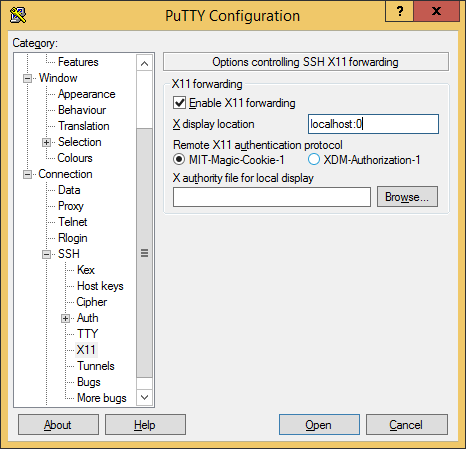
Task: Collapse the Window tree node
Action: pyautogui.click(x=27, y=79)
